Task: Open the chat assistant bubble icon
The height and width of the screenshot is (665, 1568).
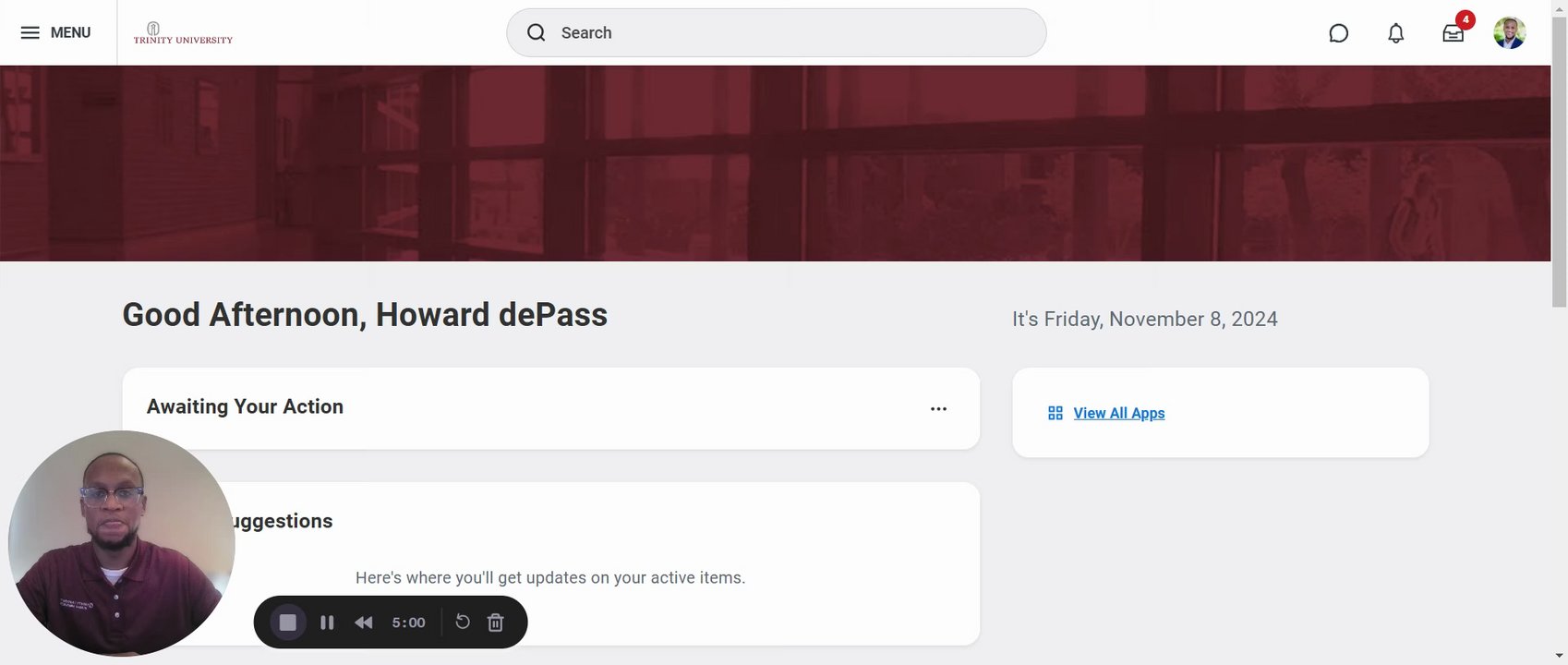Action: 1338,33
